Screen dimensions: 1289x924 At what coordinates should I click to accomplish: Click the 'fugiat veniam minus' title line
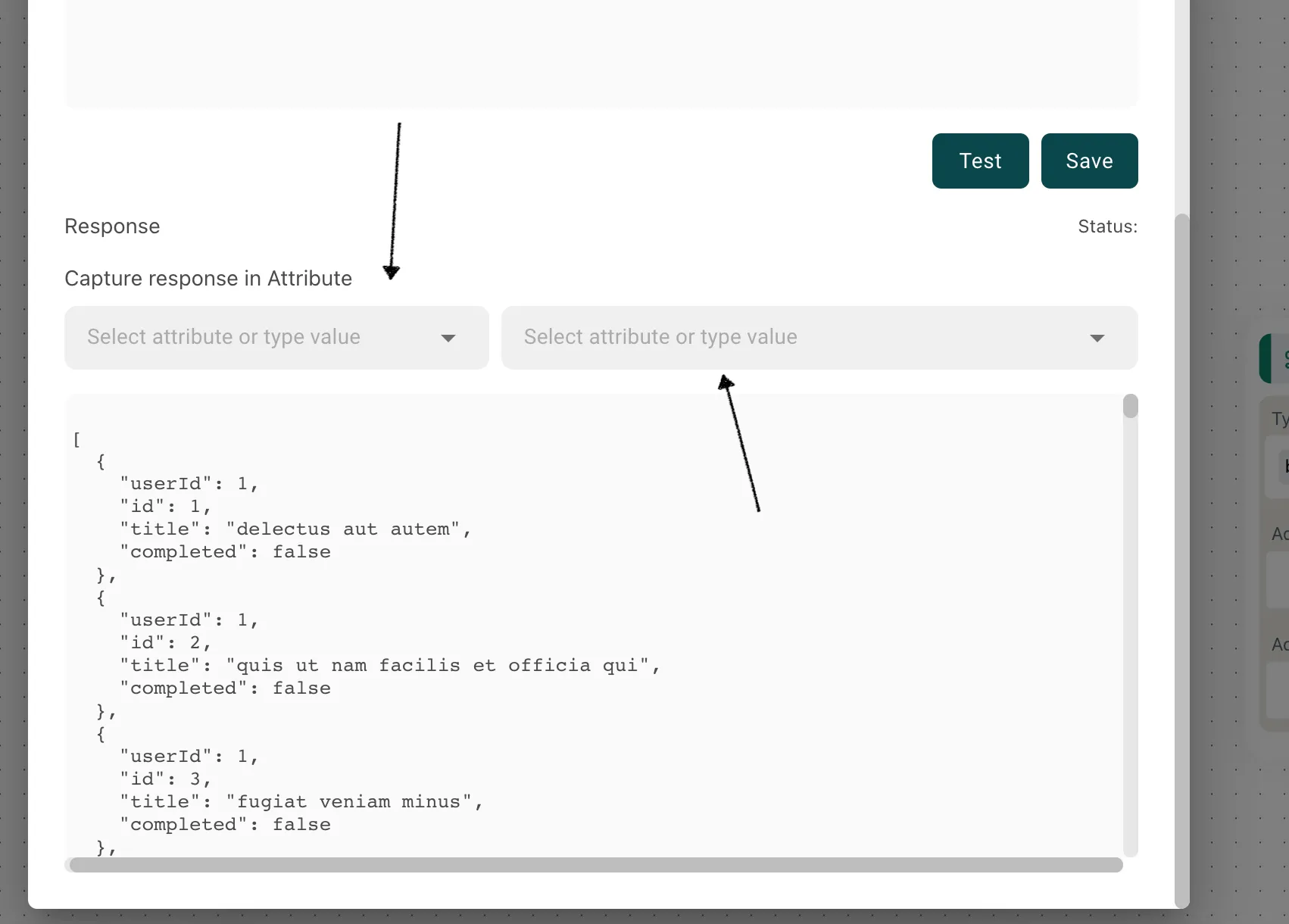(302, 801)
